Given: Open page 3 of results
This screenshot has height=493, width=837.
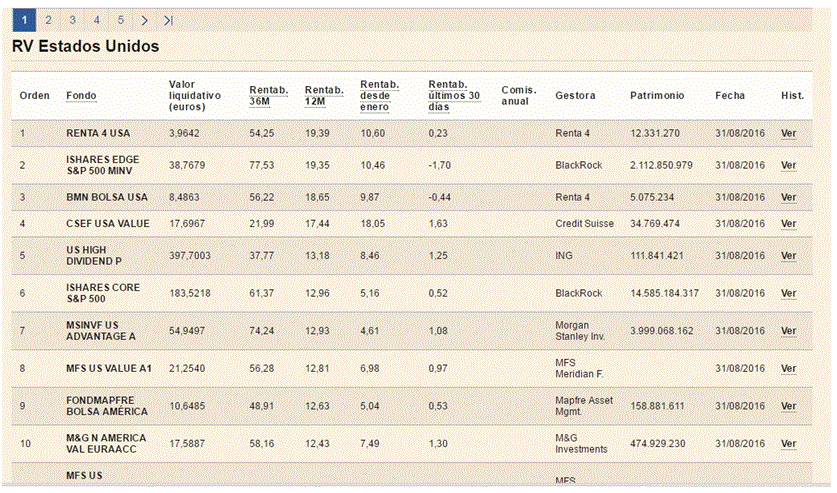Looking at the screenshot, I should [x=73, y=20].
